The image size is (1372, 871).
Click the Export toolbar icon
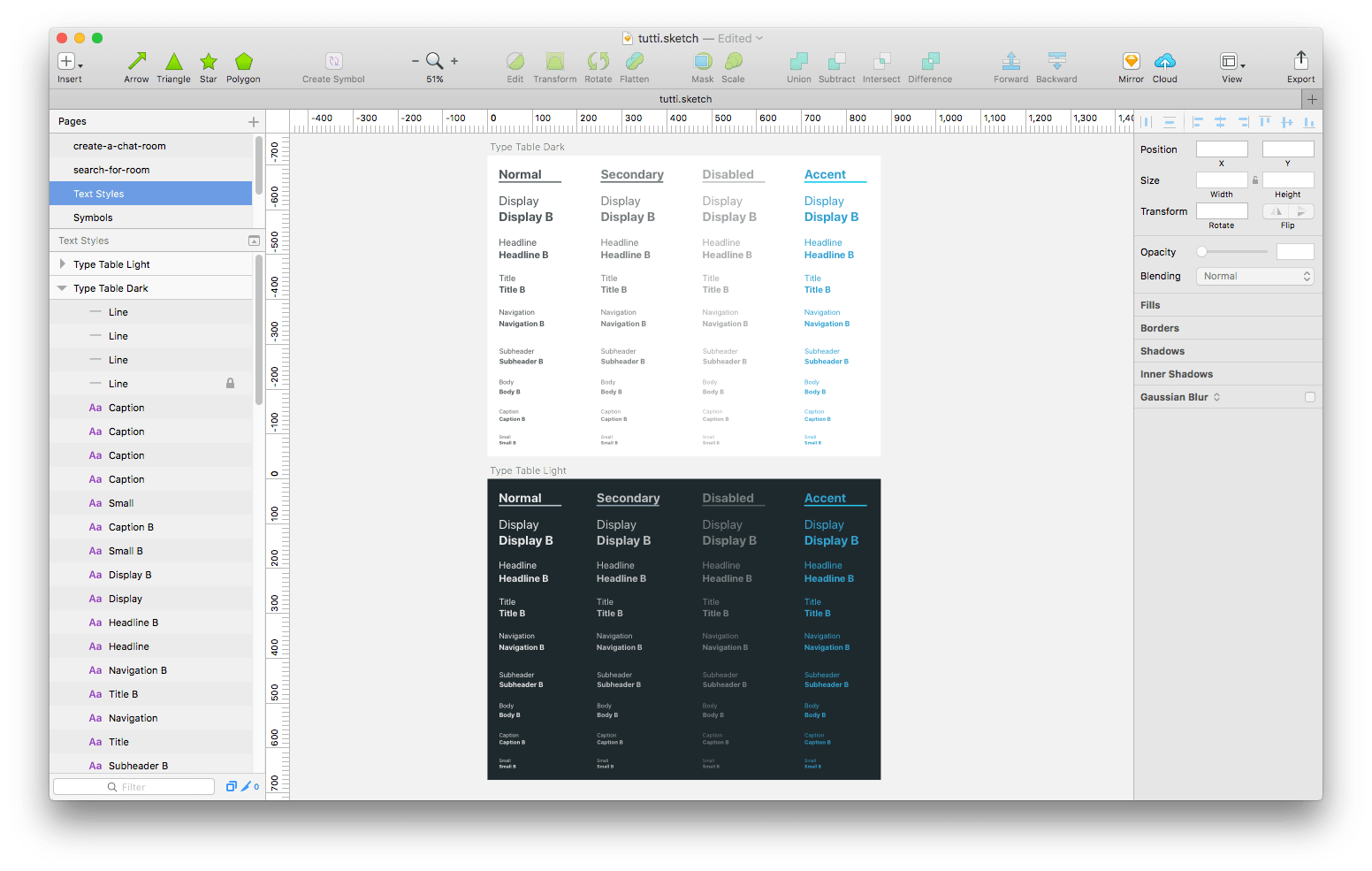[x=1301, y=60]
